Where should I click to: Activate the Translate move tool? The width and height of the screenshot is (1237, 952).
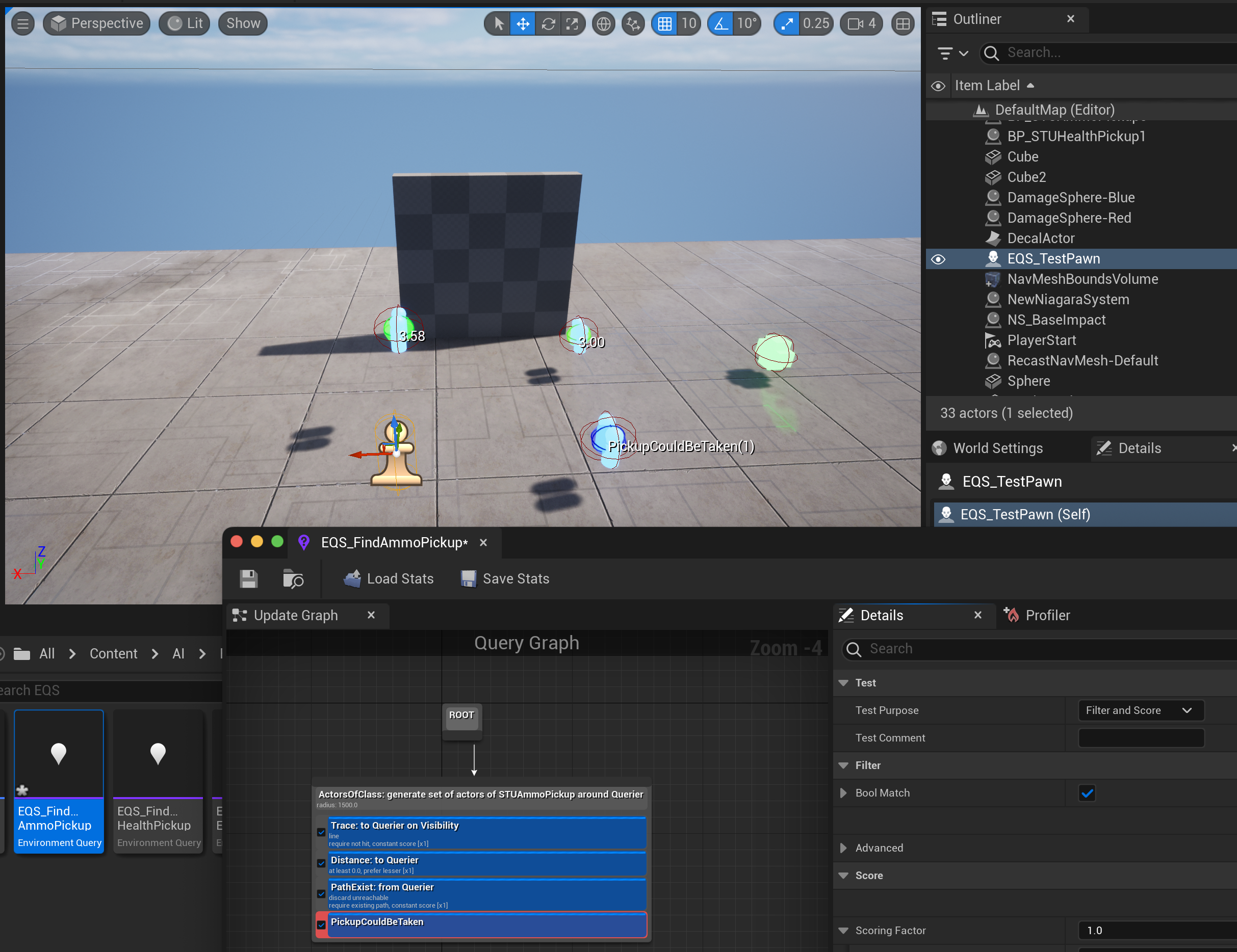click(523, 24)
